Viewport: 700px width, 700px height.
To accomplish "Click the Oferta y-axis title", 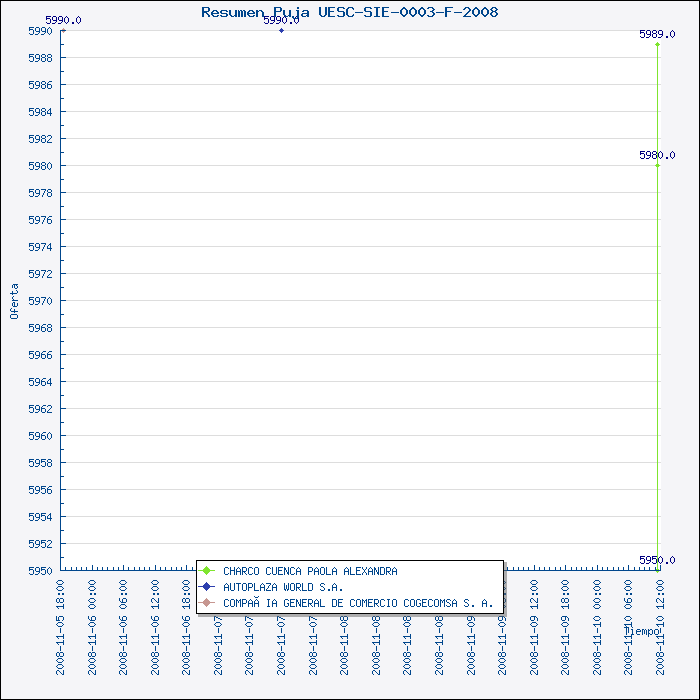I will point(14,300).
